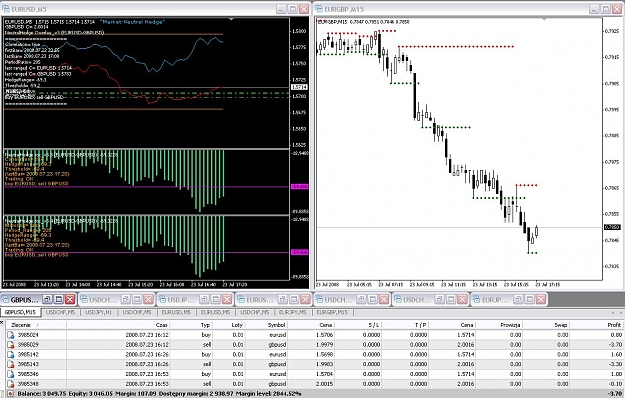Maximize the minimized GBPUS chart window
The height and width of the screenshot is (398, 625).
(x=59, y=299)
